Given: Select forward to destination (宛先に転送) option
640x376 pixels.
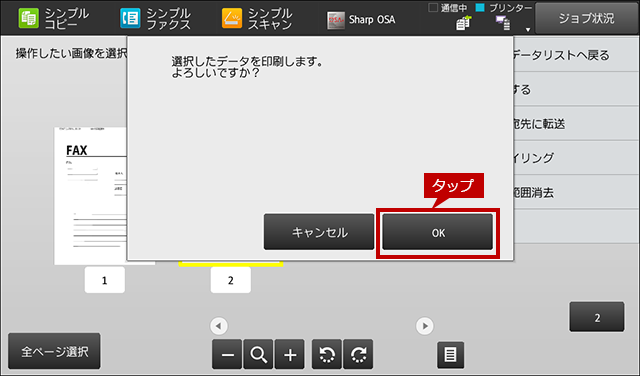Looking at the screenshot, I should click(576, 124).
